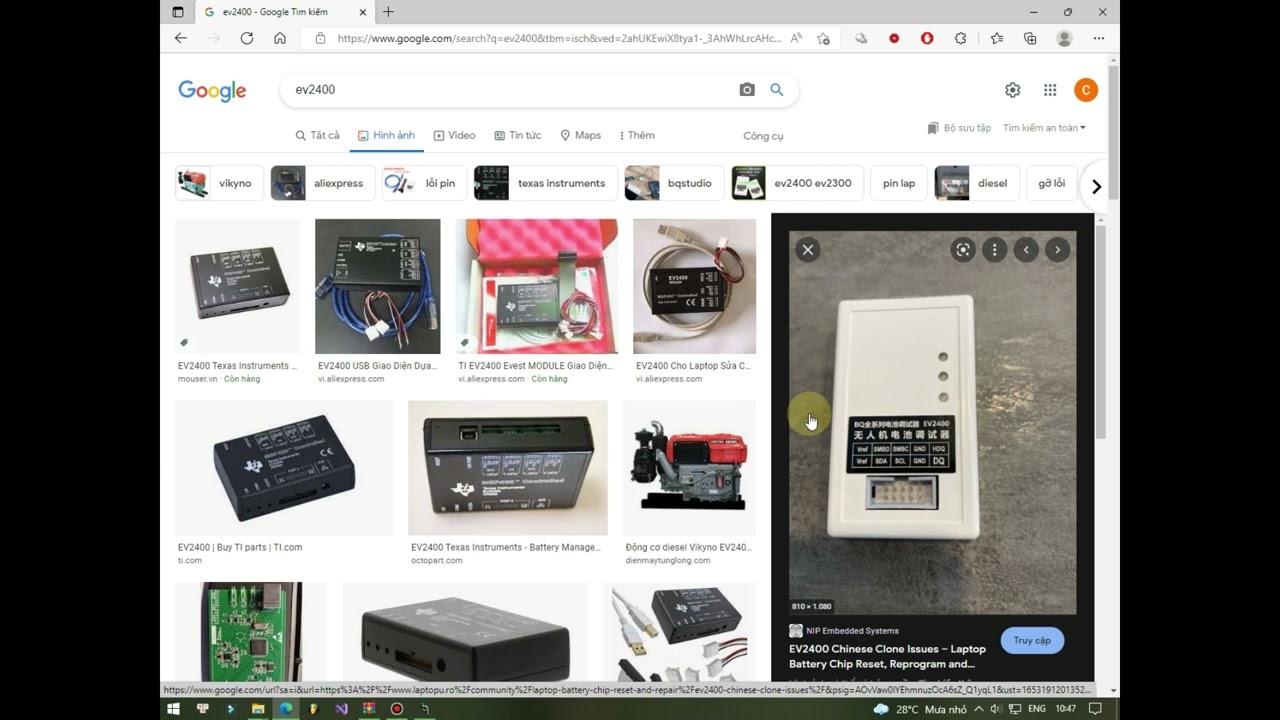Screen dimensions: 1280x720
Task: Go to browser home icon
Action: [280, 38]
